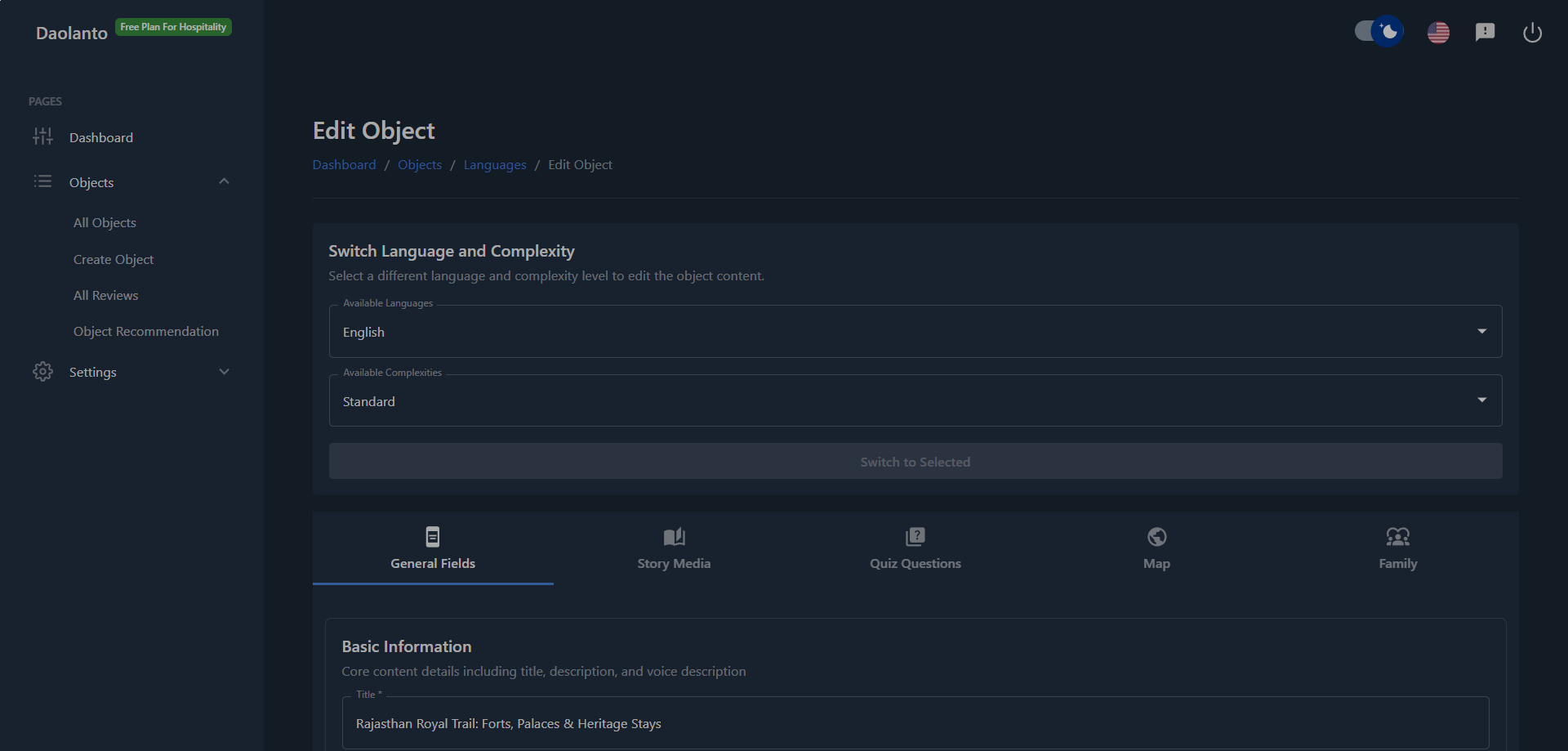Viewport: 1568px width, 751px height.
Task: Click the General Fields document icon
Action: pyautogui.click(x=433, y=537)
